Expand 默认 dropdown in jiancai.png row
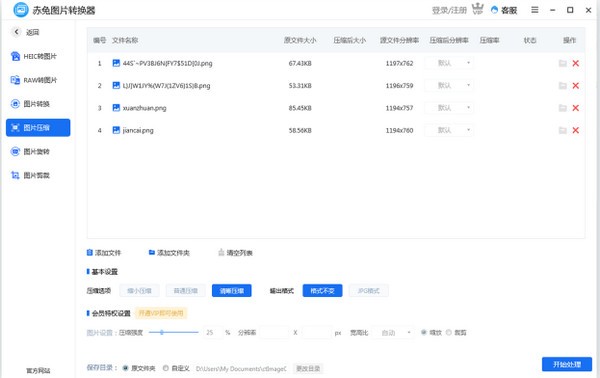The height and width of the screenshot is (378, 600). pyautogui.click(x=449, y=130)
